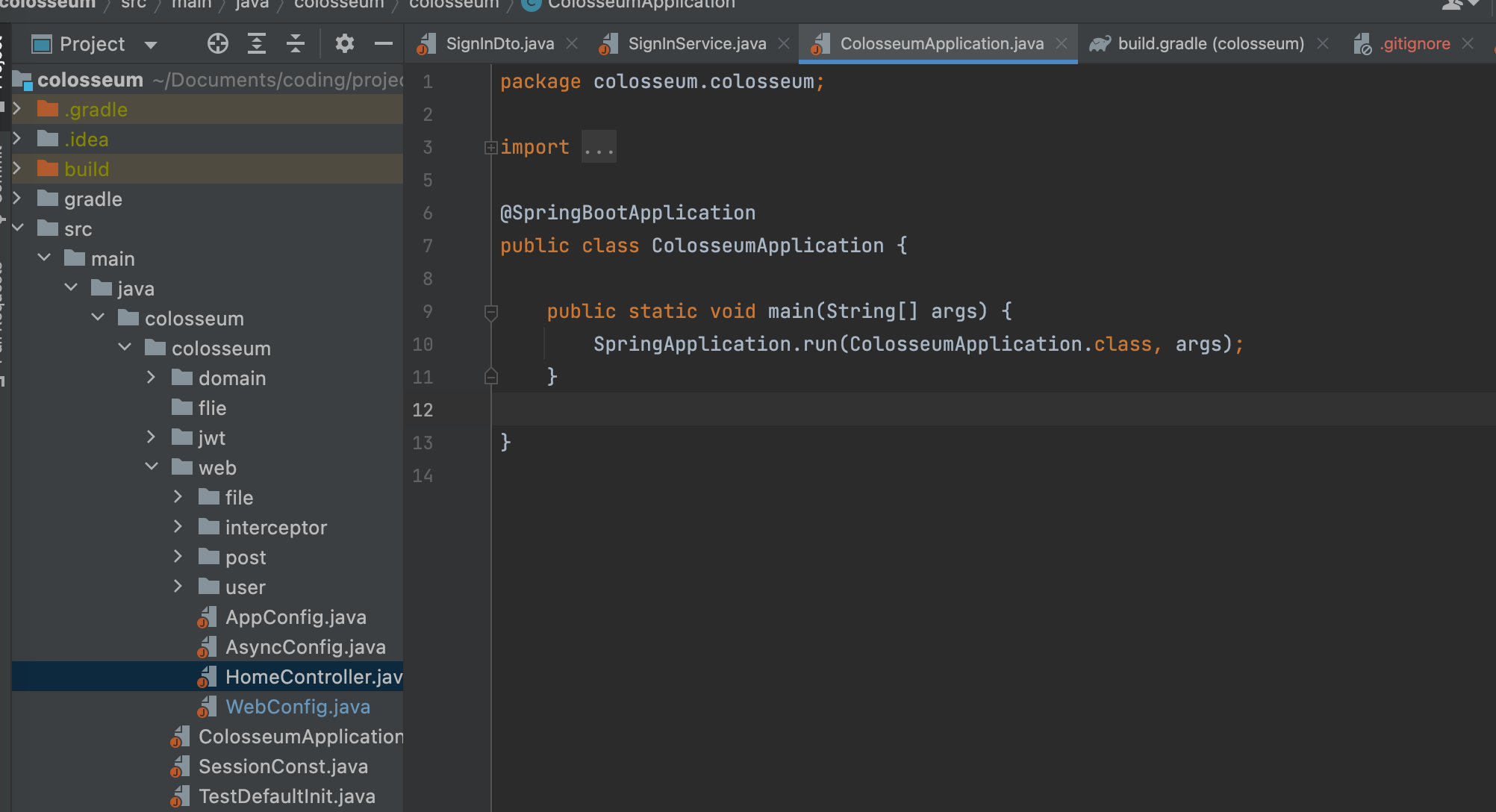Expand the file package under web

(178, 497)
